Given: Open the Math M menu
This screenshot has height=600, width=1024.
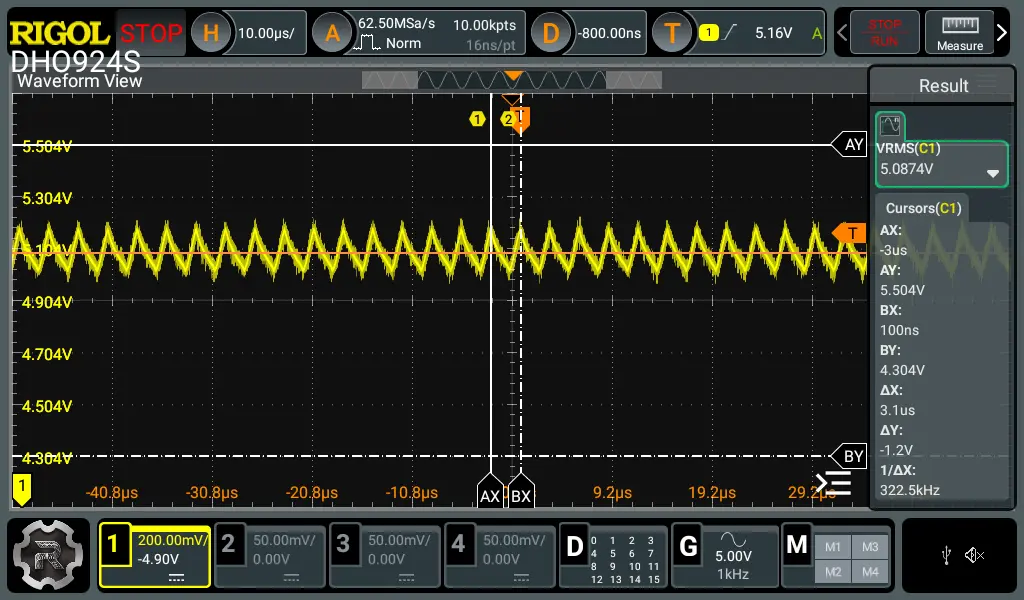Looking at the screenshot, I should [796, 545].
